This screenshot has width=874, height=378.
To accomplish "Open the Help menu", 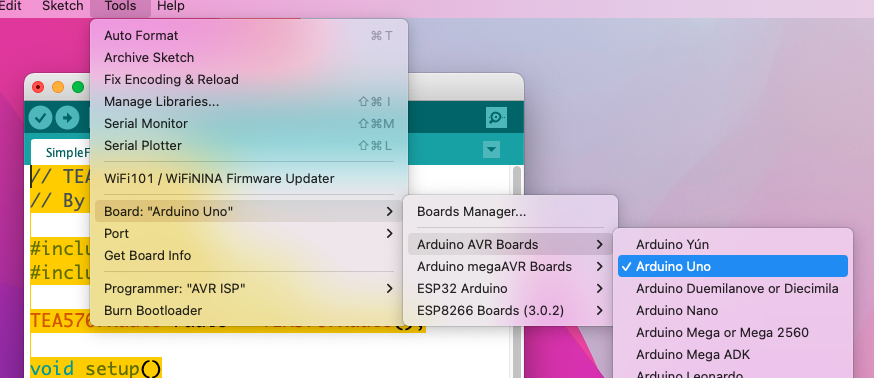I will point(171,7).
